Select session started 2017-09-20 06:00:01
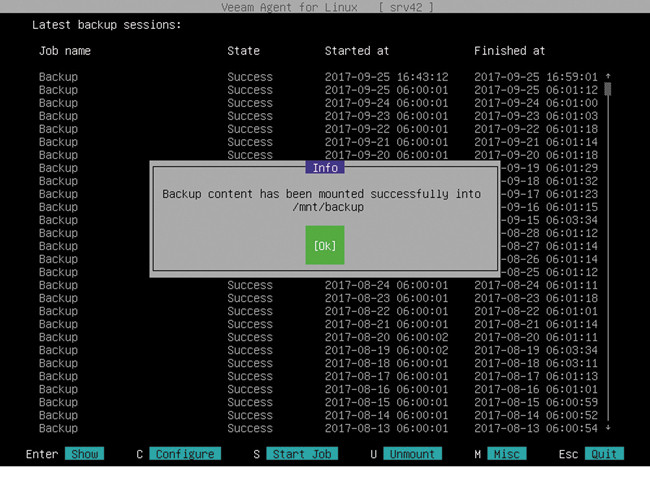 click(x=318, y=155)
